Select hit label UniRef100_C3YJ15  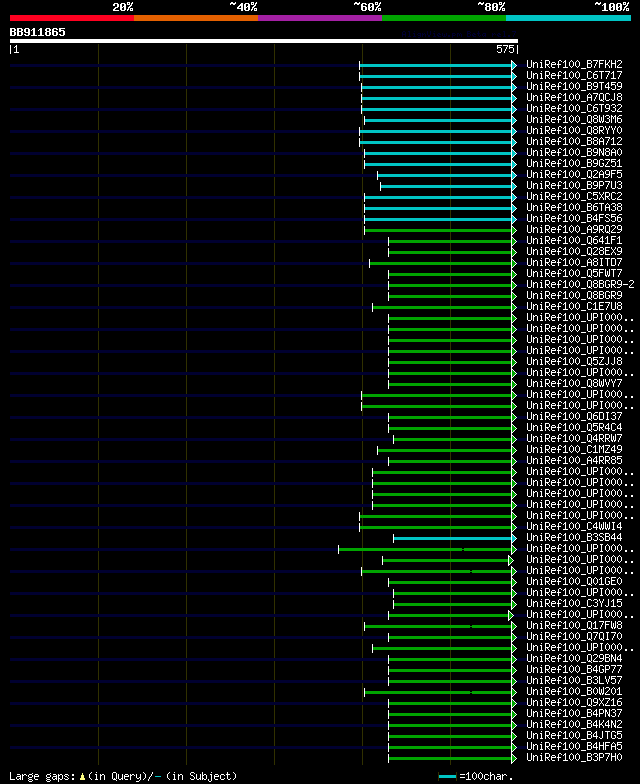pos(574,604)
